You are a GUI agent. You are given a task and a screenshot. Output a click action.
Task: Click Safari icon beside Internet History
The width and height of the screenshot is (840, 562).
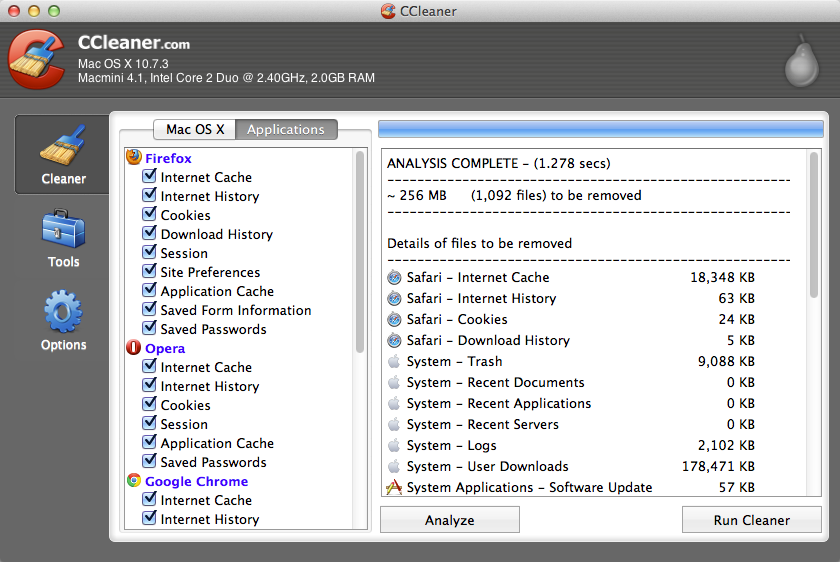coord(394,298)
